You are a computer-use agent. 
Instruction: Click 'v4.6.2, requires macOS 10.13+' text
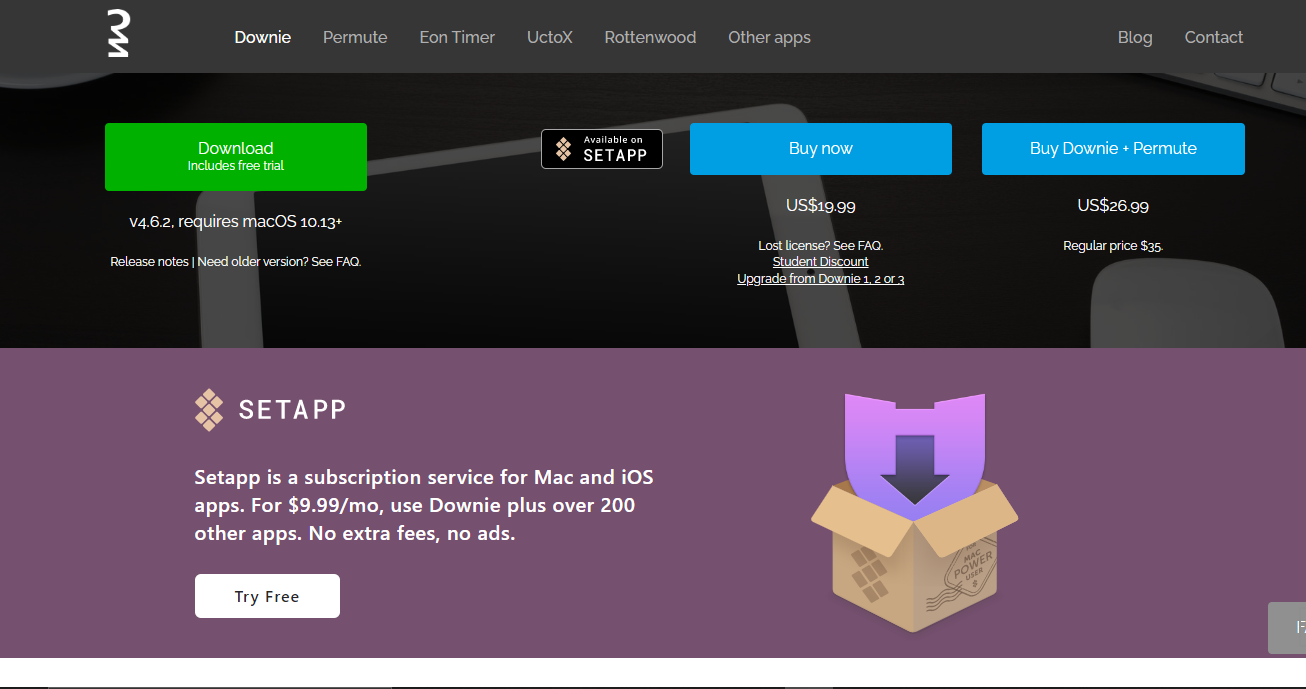[x=236, y=222]
